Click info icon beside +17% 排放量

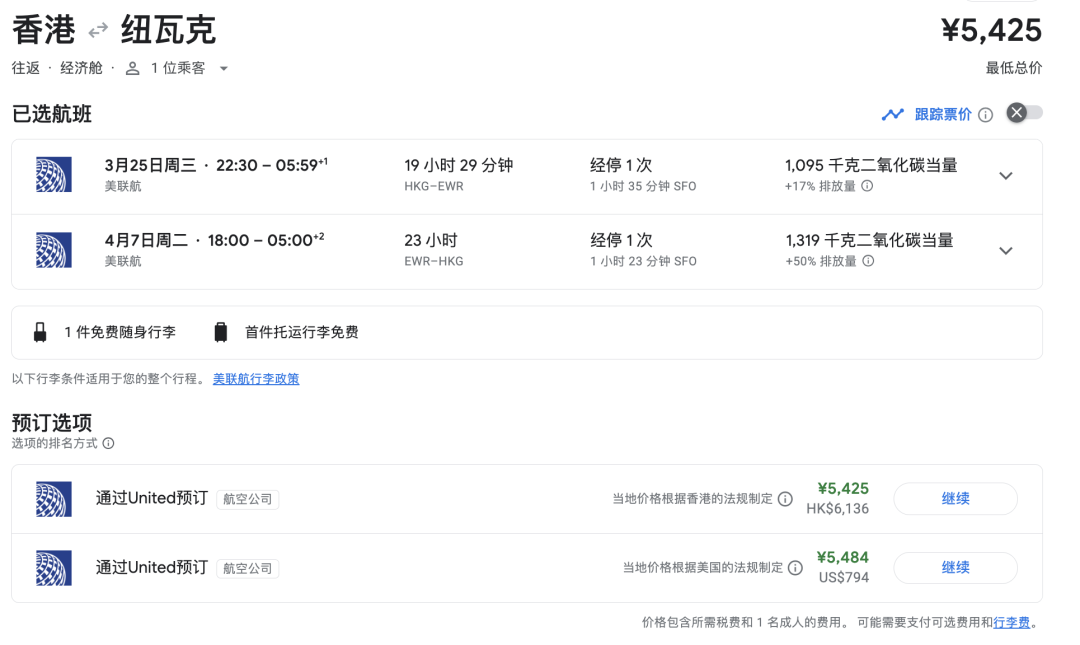tap(867, 186)
